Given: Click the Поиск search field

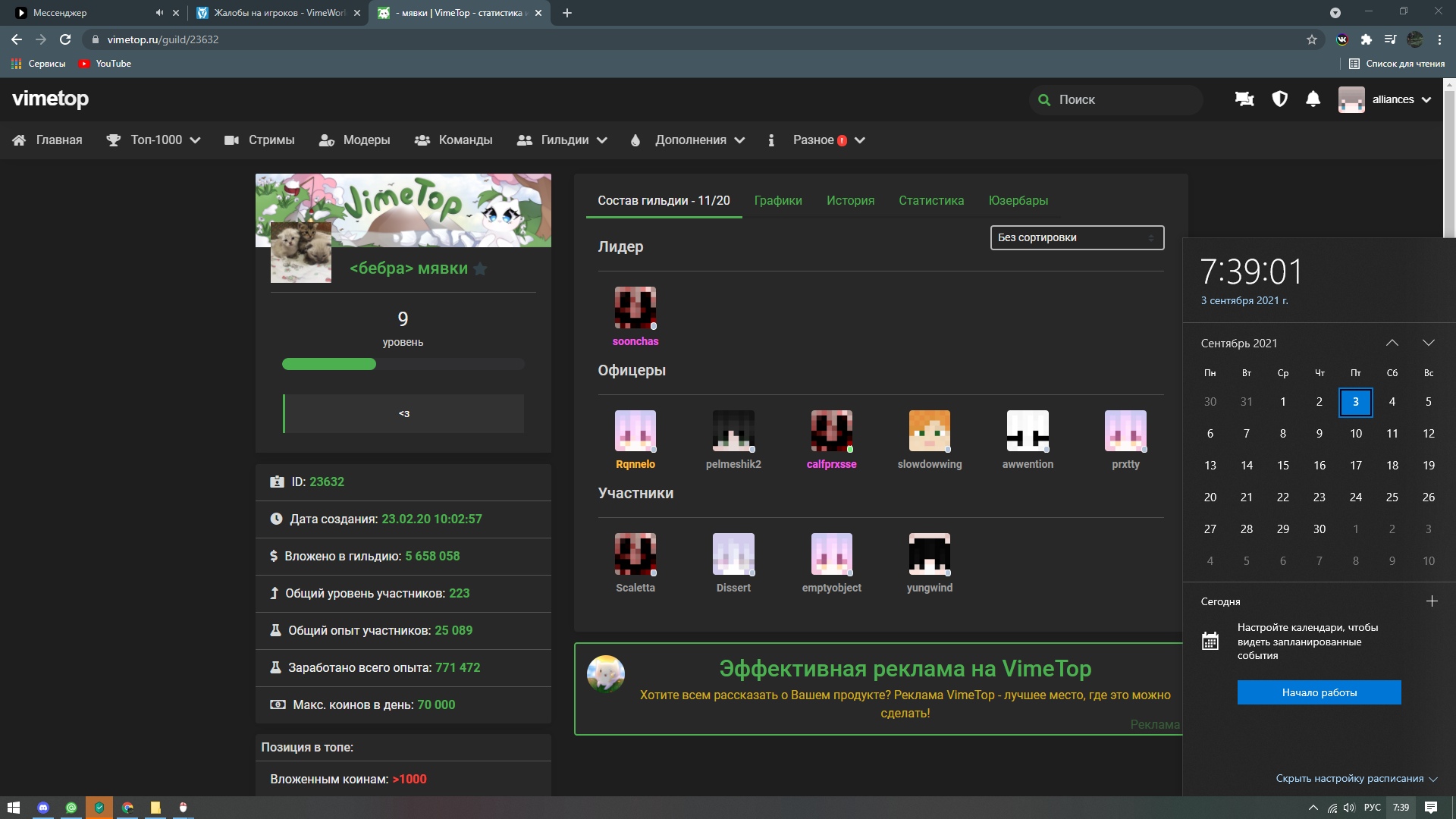Looking at the screenshot, I should coord(1116,99).
